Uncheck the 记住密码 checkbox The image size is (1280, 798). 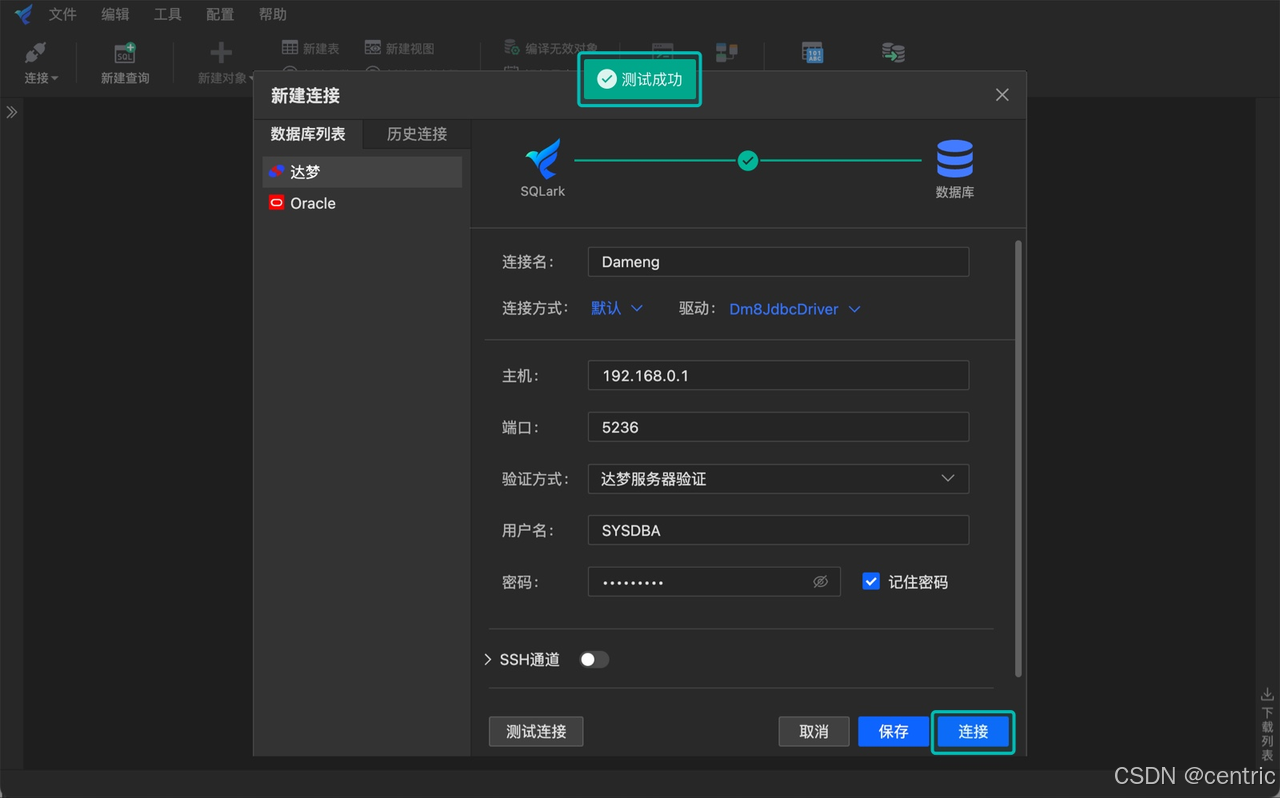[871, 582]
